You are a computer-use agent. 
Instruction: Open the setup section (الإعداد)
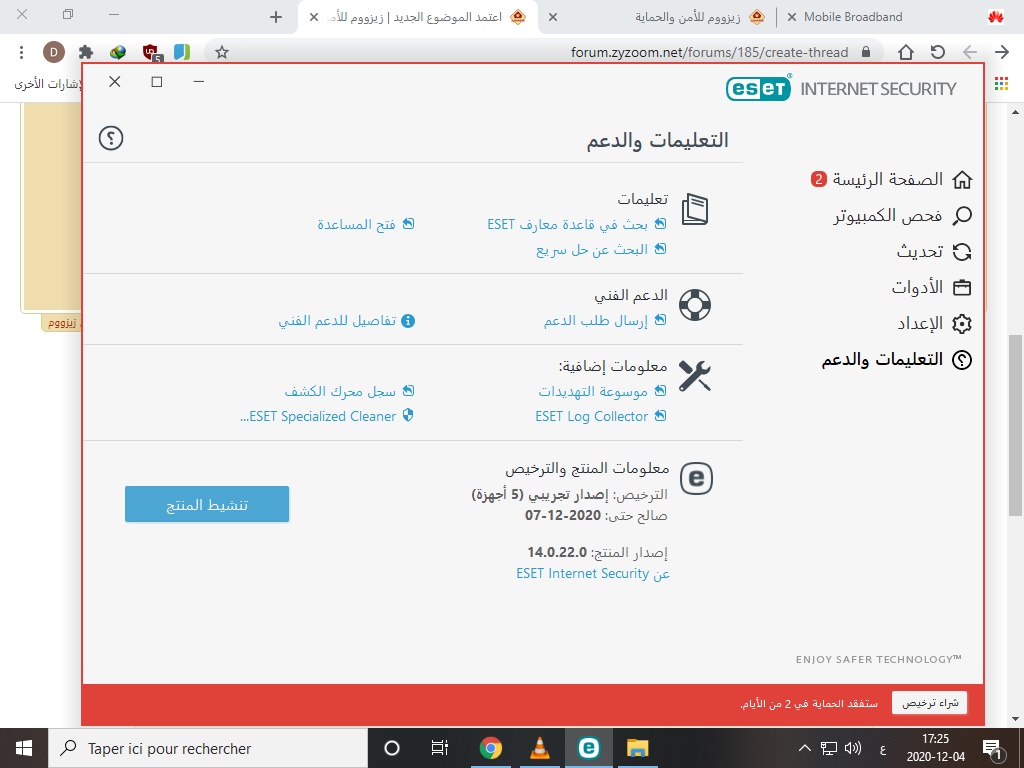[x=934, y=323]
